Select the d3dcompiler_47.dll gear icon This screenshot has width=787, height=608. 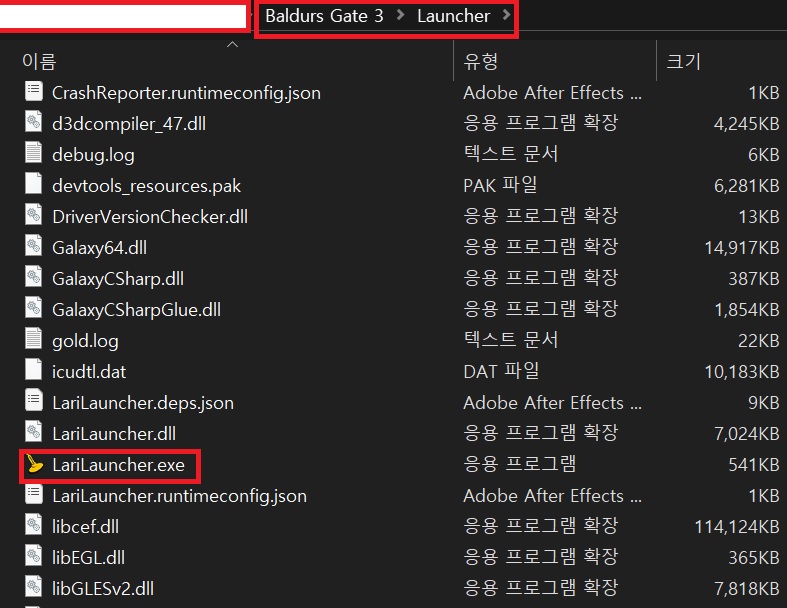point(34,123)
